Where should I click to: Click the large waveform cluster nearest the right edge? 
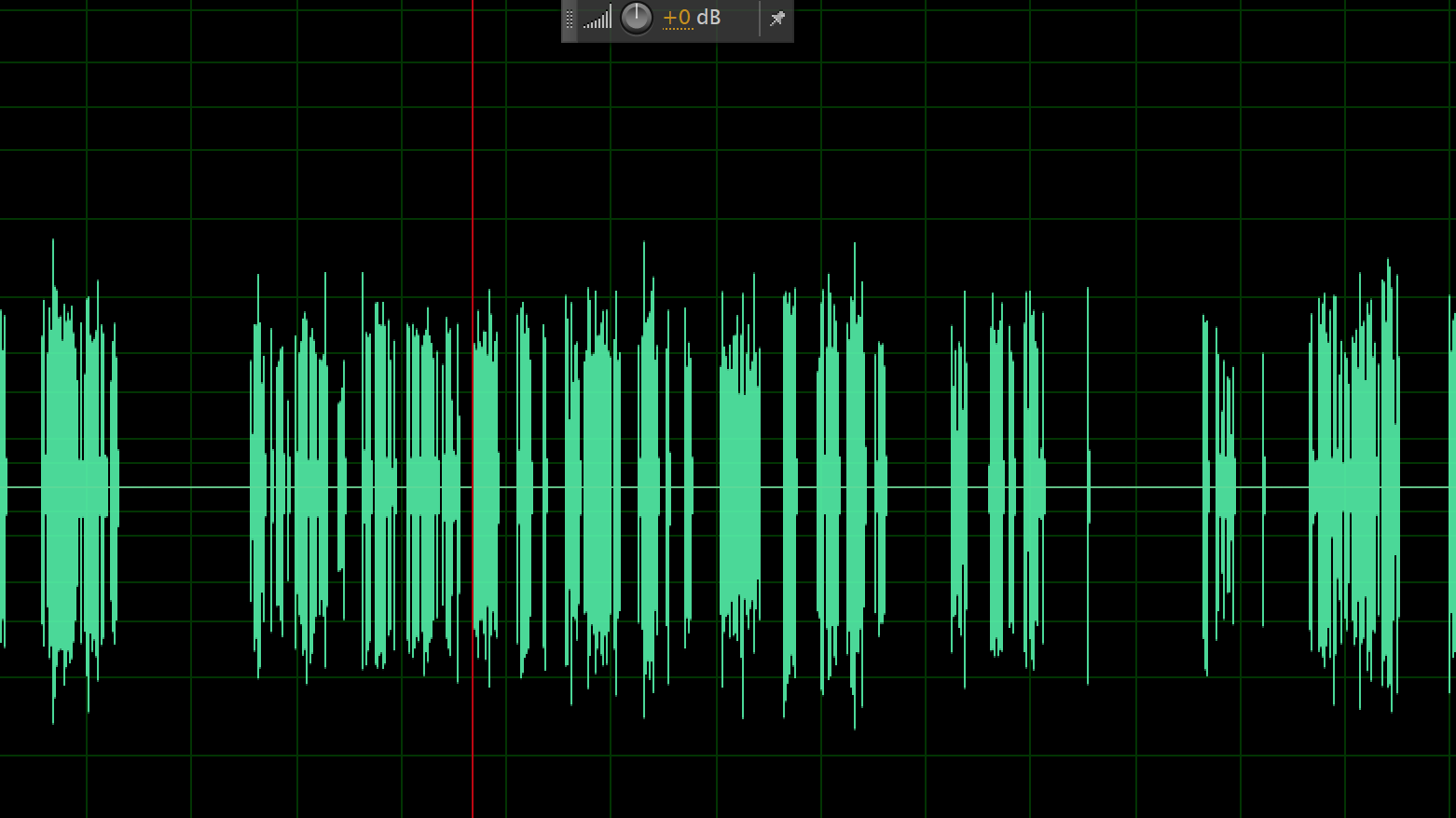point(1354,484)
